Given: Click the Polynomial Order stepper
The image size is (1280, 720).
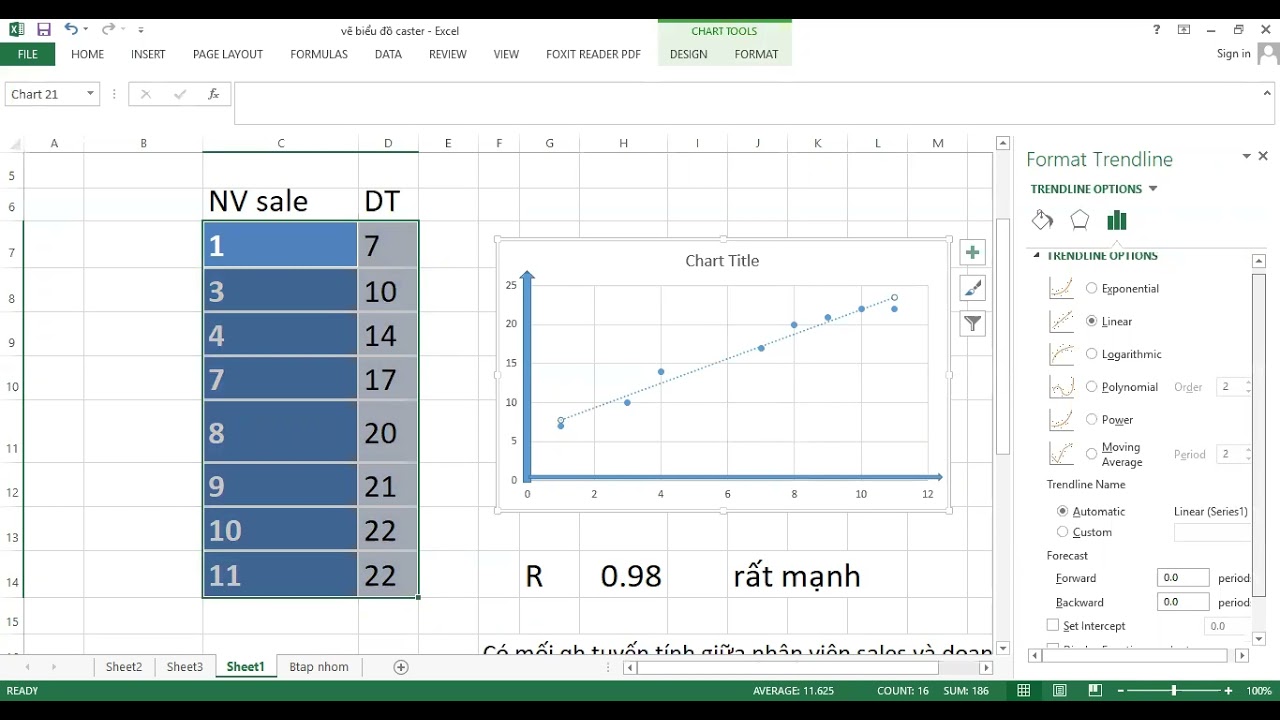Looking at the screenshot, I should 1247,387.
